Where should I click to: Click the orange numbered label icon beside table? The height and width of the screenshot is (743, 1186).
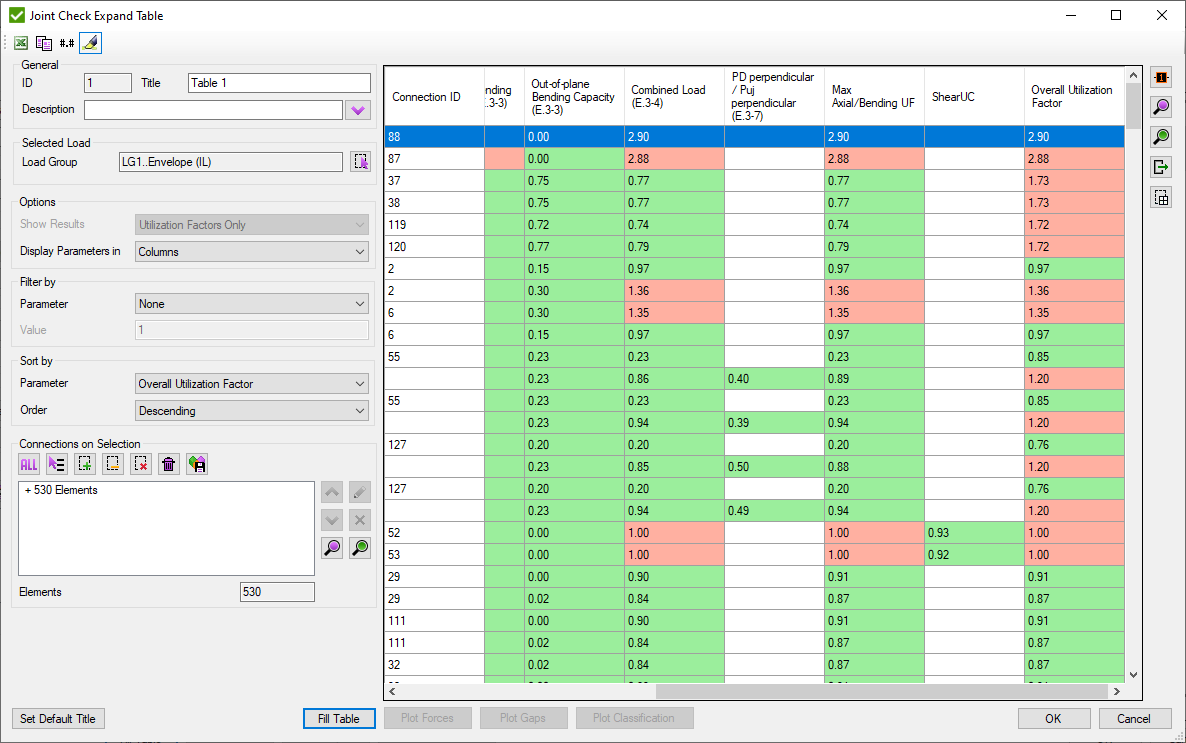(x=1161, y=78)
